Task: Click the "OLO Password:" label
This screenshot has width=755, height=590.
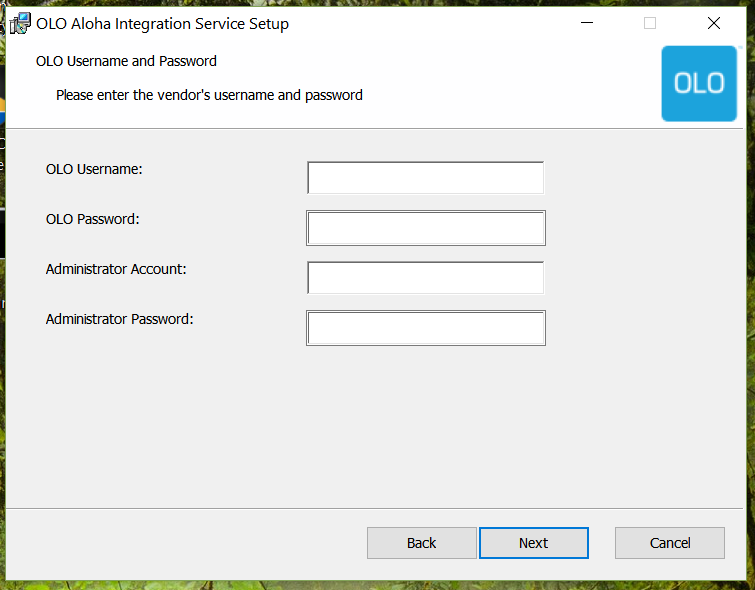Action: (x=92, y=219)
